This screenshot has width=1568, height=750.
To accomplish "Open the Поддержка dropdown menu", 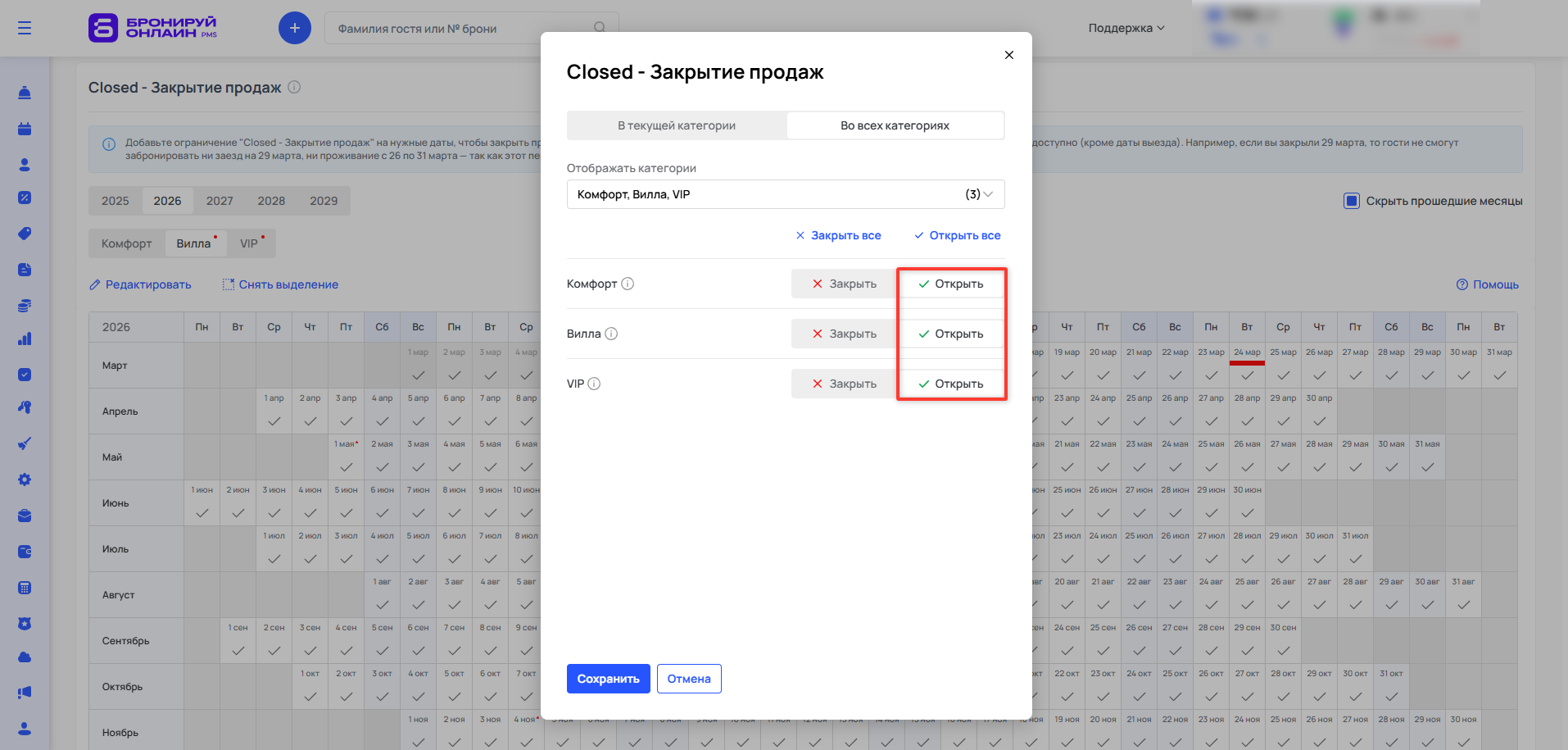I will pos(1126,28).
